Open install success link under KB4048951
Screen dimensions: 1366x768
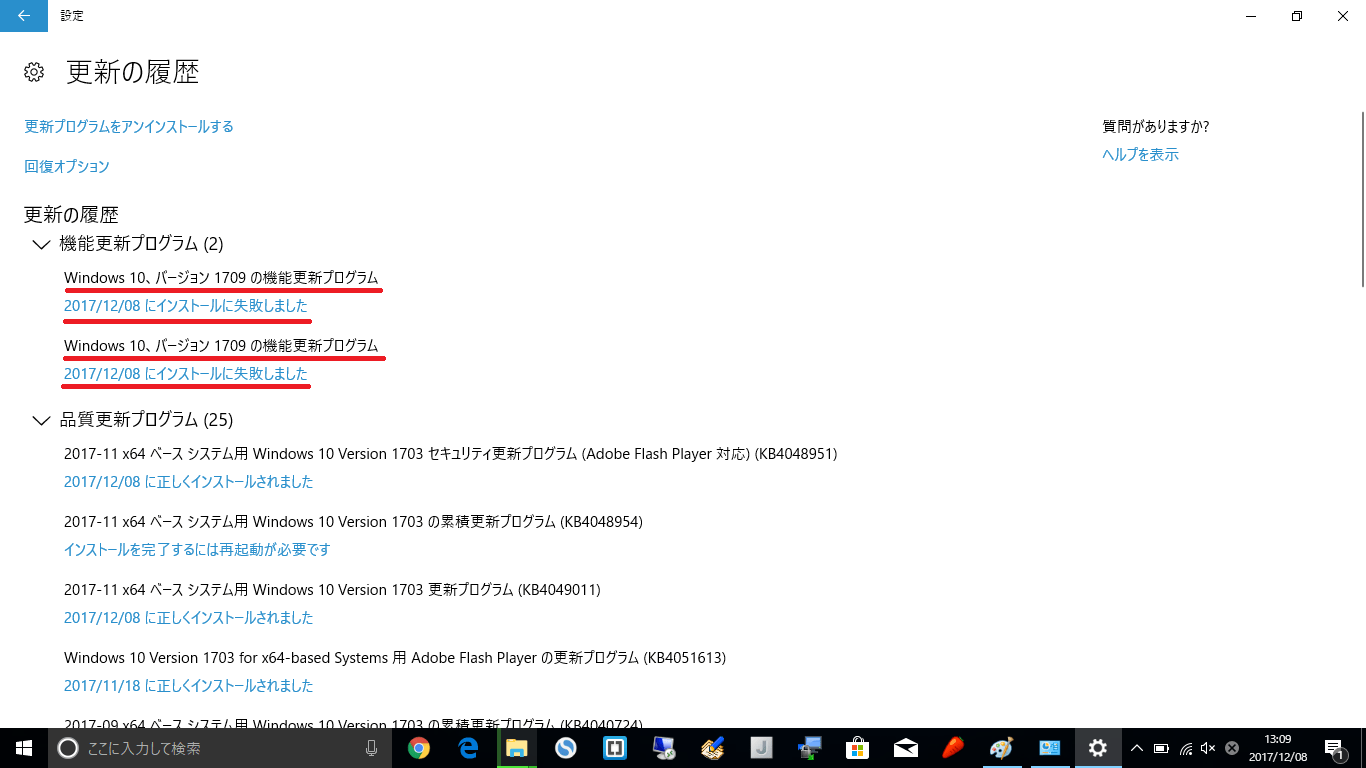[189, 482]
